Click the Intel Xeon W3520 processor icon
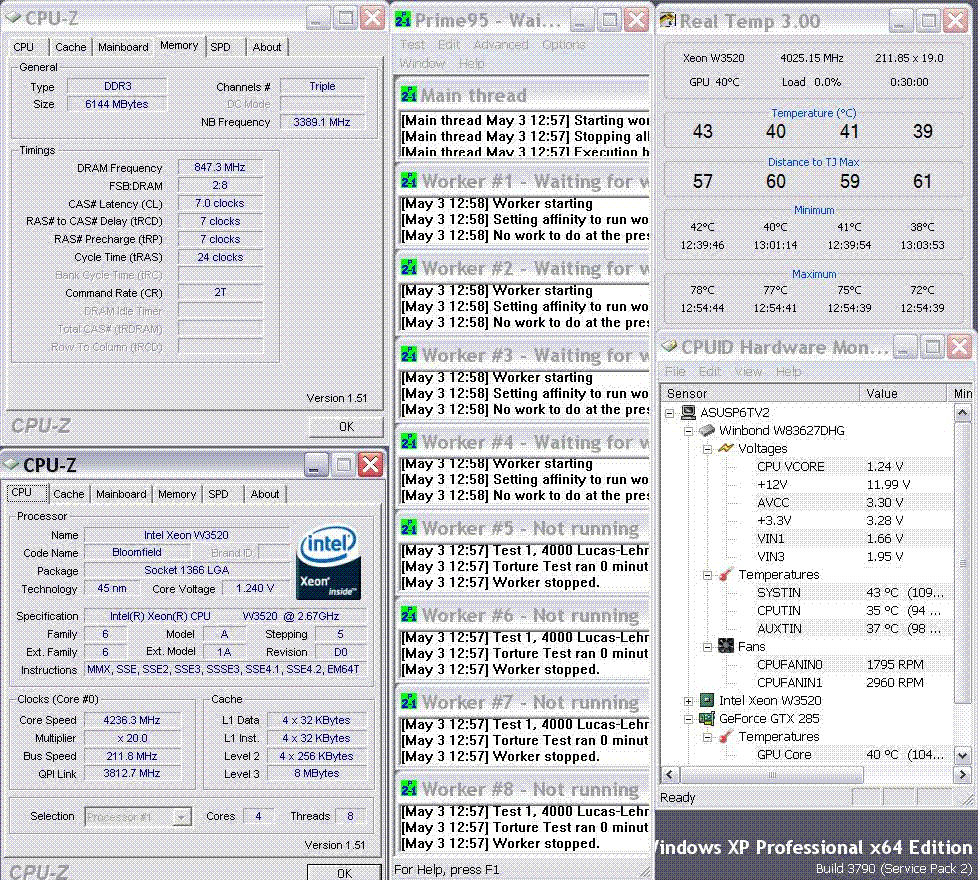Image resolution: width=978 pixels, height=881 pixels. pyautogui.click(x=707, y=700)
